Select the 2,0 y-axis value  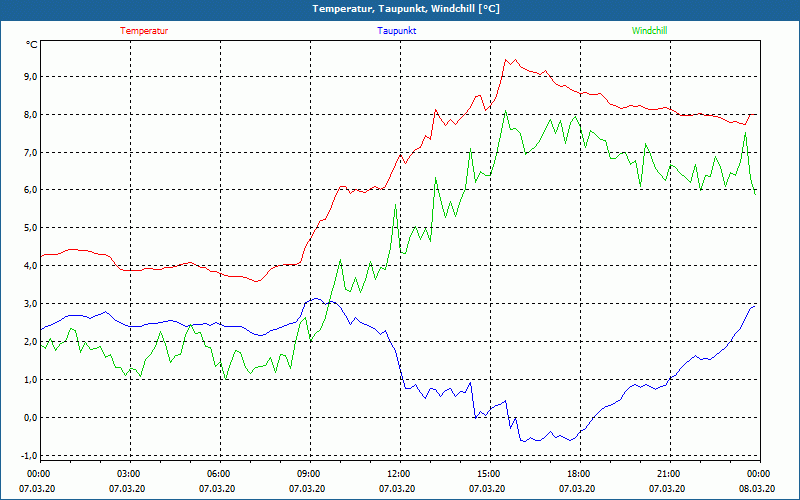tap(31, 341)
